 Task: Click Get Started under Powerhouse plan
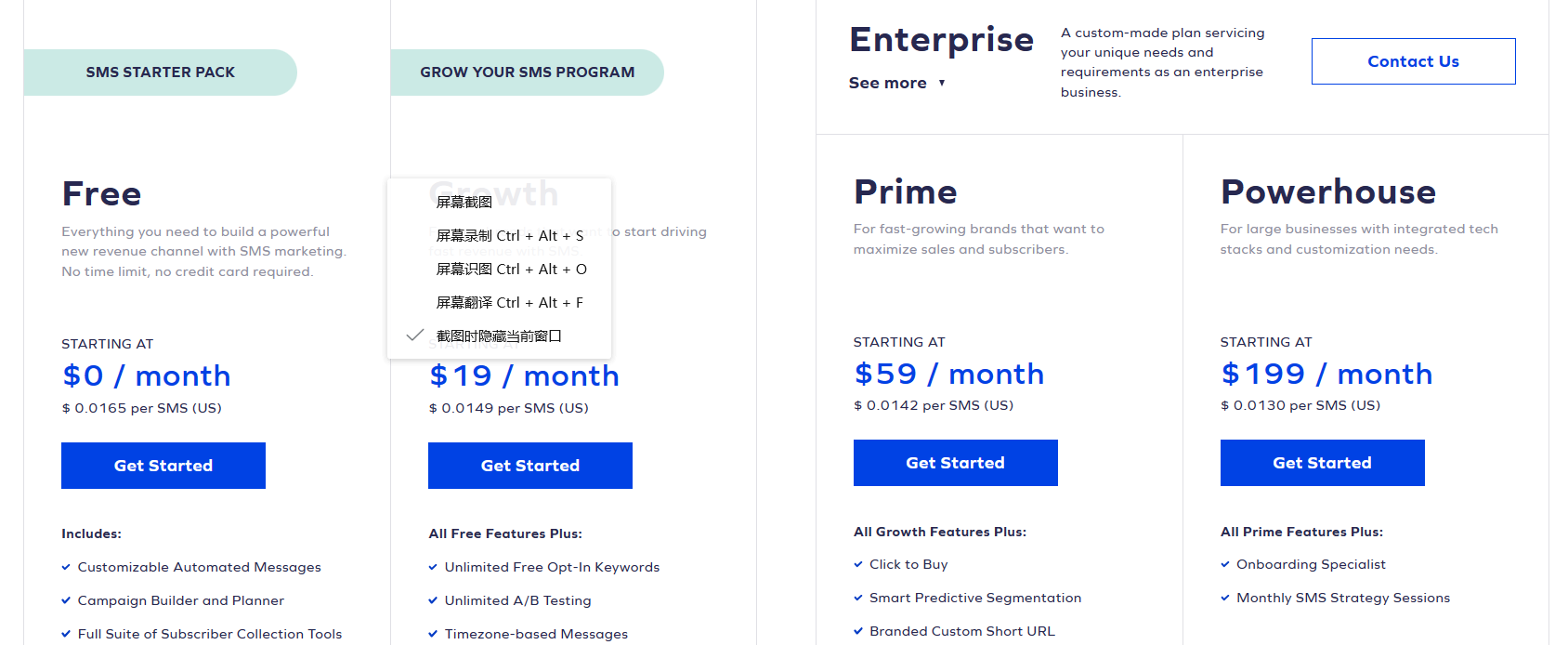click(1322, 463)
